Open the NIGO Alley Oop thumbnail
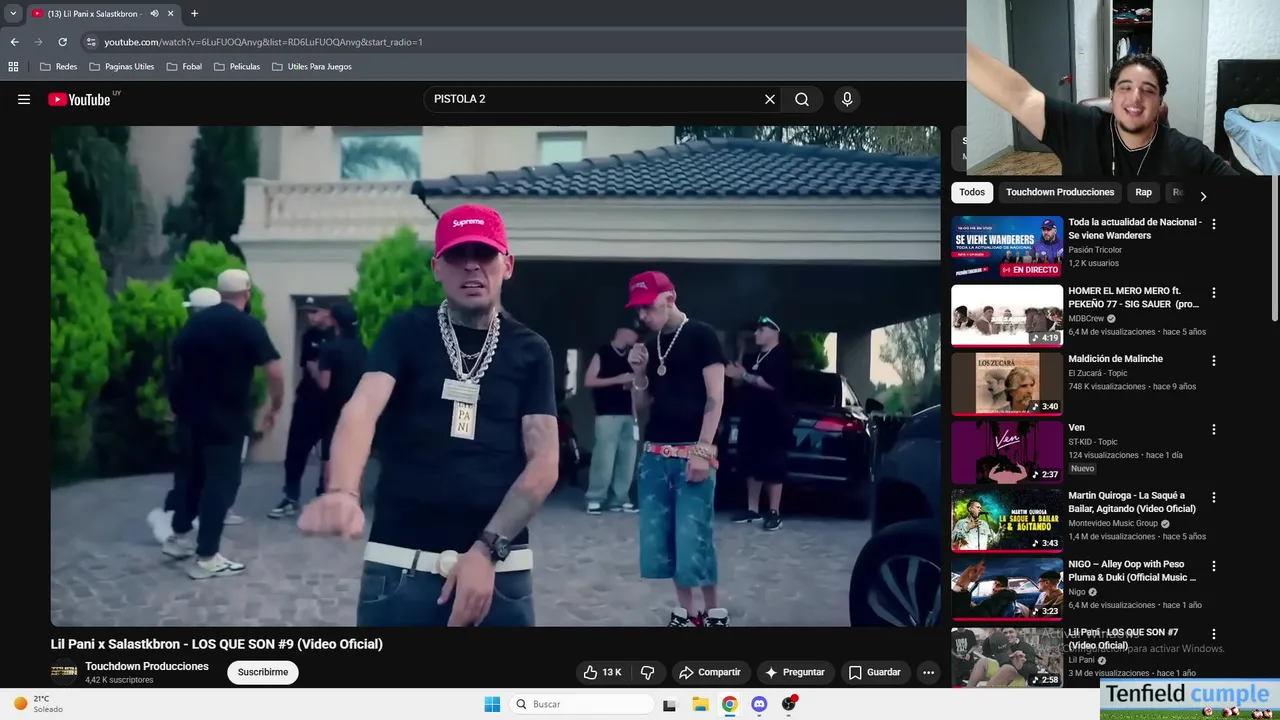Viewport: 1280px width, 720px height. coord(1007,588)
